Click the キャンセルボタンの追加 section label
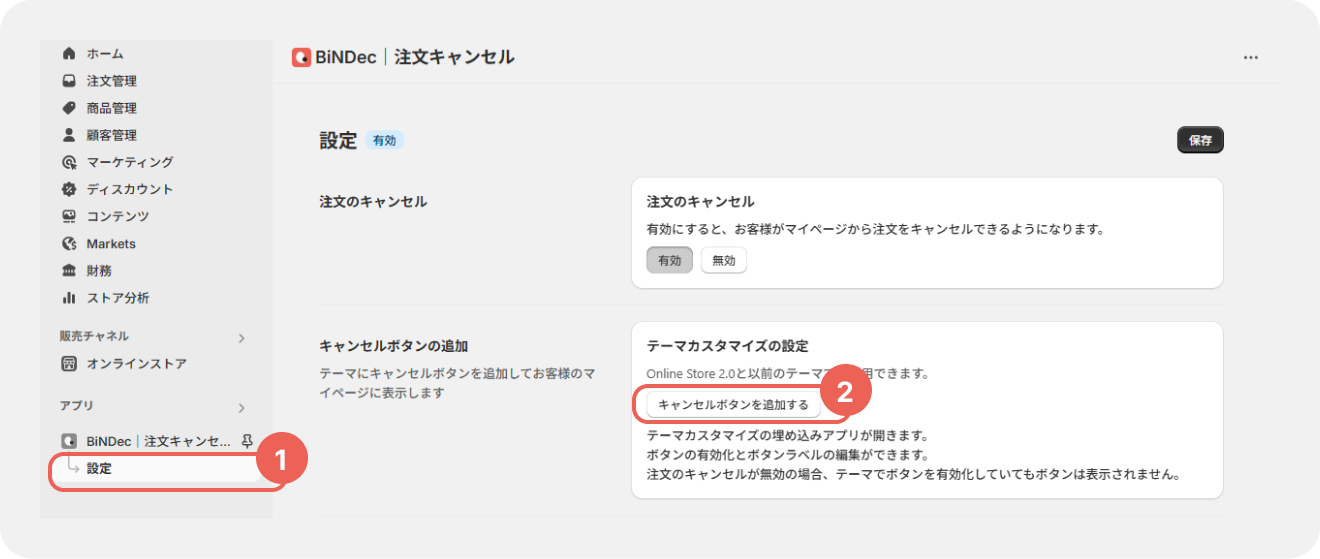 click(x=394, y=346)
